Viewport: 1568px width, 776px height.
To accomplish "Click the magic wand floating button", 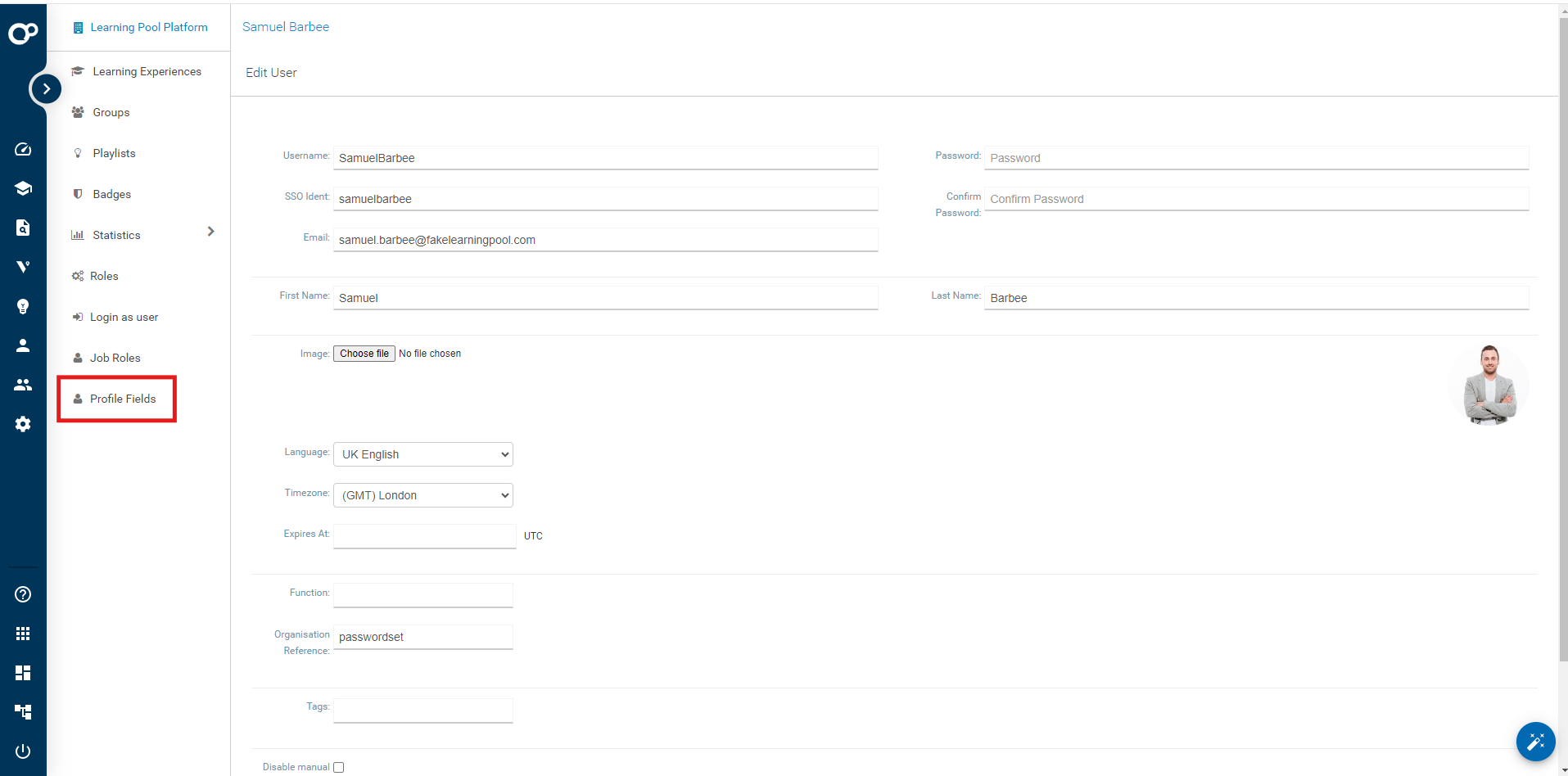I will (x=1535, y=742).
